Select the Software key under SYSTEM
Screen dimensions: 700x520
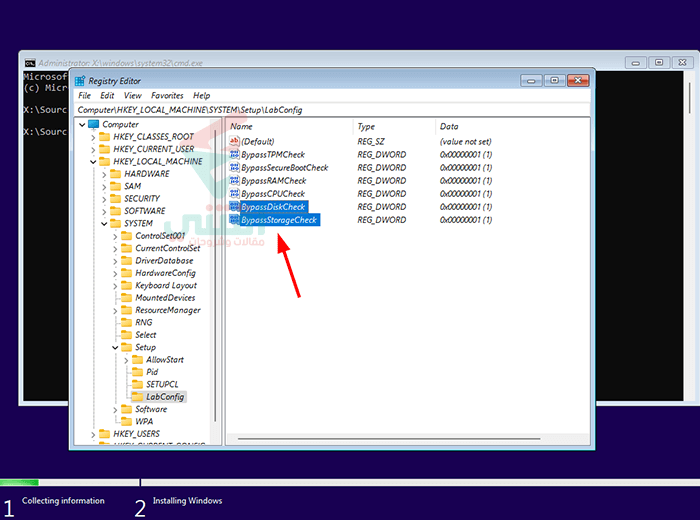(x=151, y=409)
